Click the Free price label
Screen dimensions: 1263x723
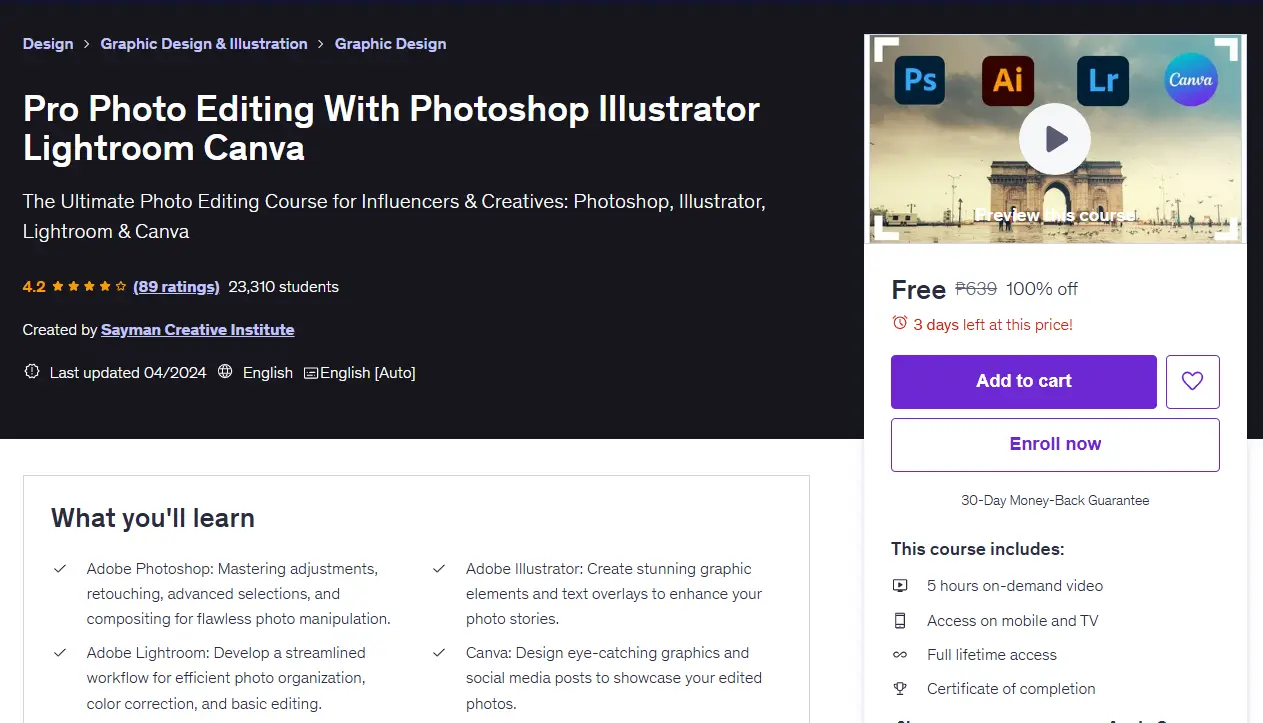[918, 290]
